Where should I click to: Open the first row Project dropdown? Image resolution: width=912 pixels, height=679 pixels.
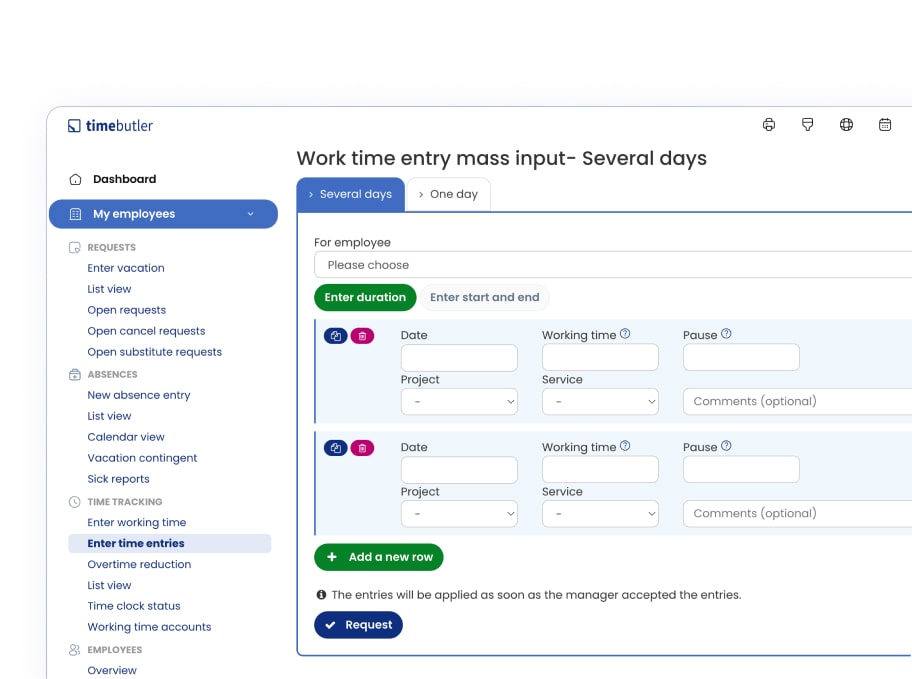pos(459,402)
